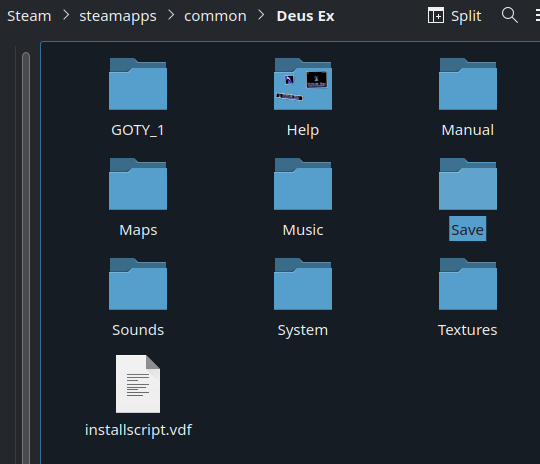
Task: Select the Sounds folder icon
Action: (138, 284)
